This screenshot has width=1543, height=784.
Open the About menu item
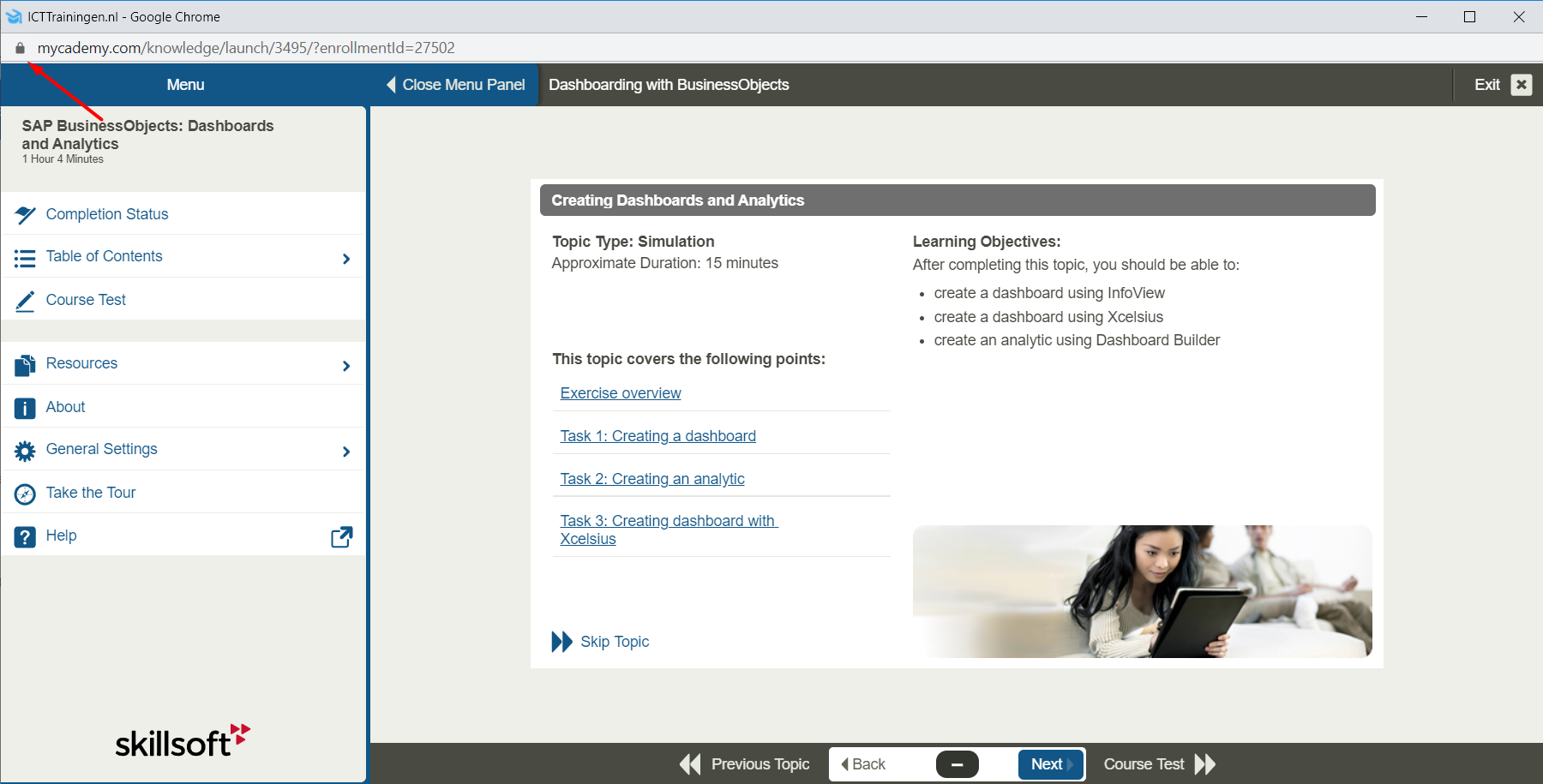pos(183,407)
